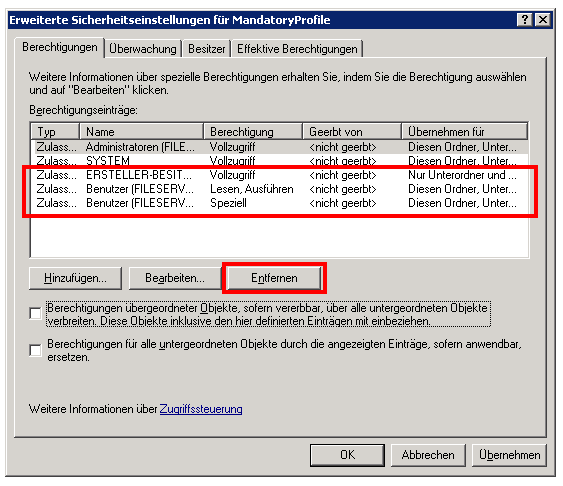The image size is (563, 486).
Task: Close the security settings dialog
Action: click(x=543, y=19)
